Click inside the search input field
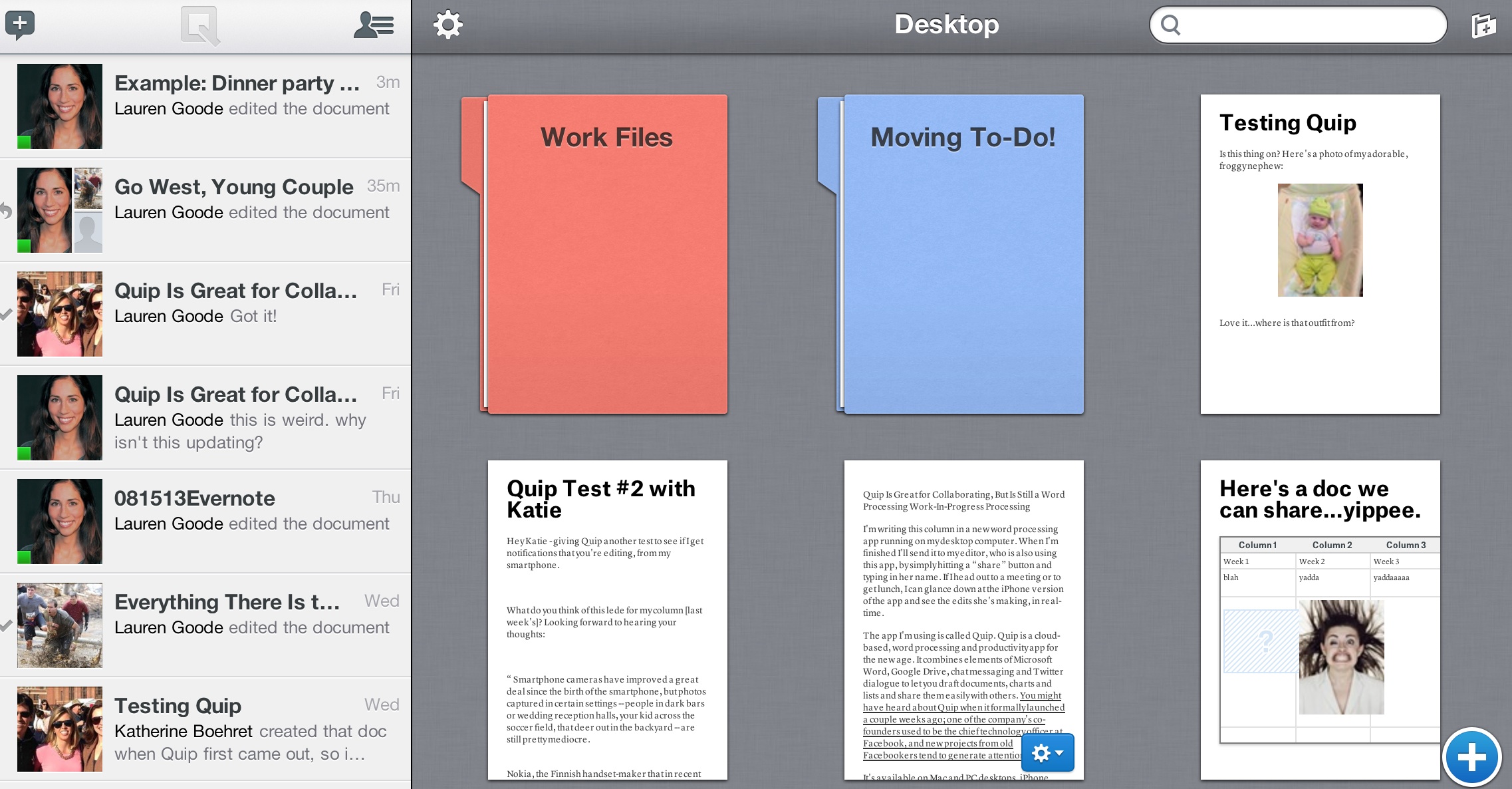Screen dimensions: 1512x789 tap(1297, 25)
